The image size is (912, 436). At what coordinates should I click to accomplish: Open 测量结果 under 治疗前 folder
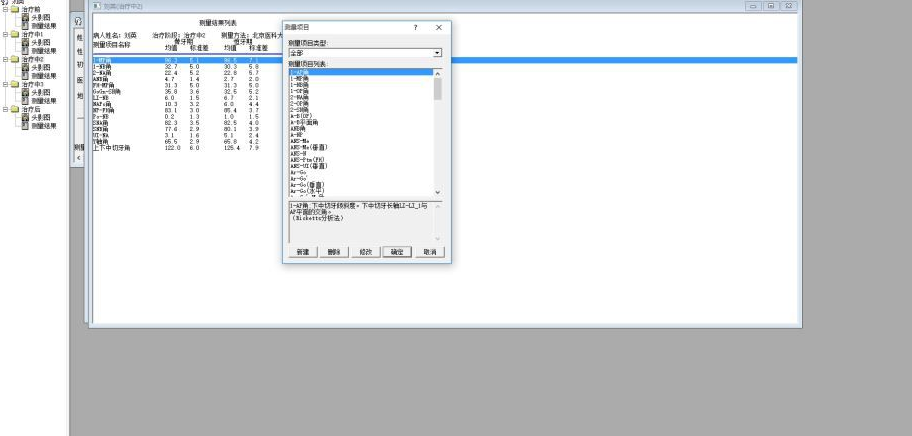click(x=42, y=24)
